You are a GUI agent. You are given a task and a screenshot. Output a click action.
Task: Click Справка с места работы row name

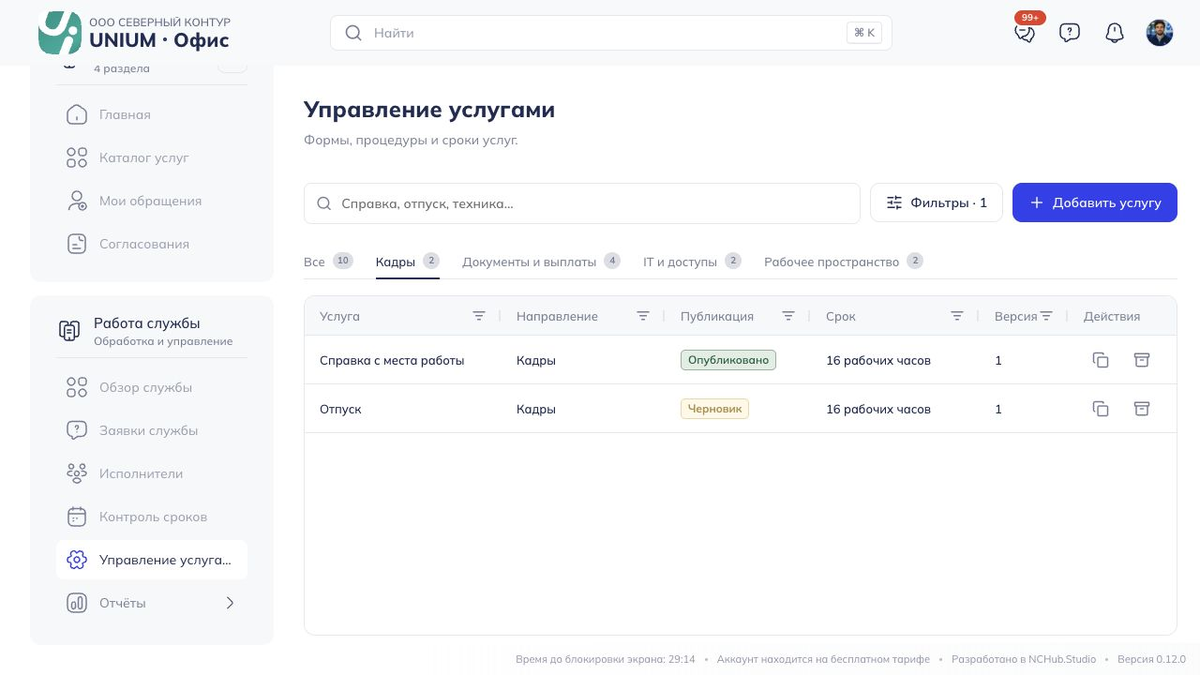point(392,360)
